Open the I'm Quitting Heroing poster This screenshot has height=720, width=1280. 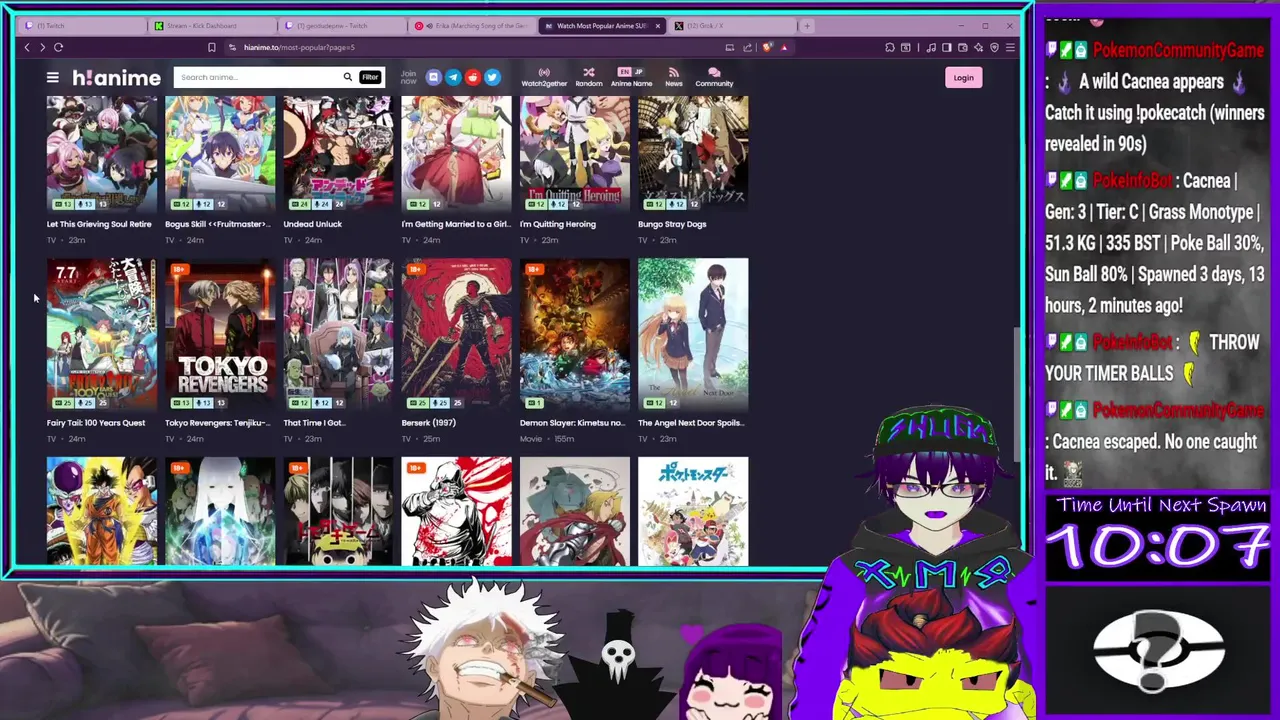(574, 154)
